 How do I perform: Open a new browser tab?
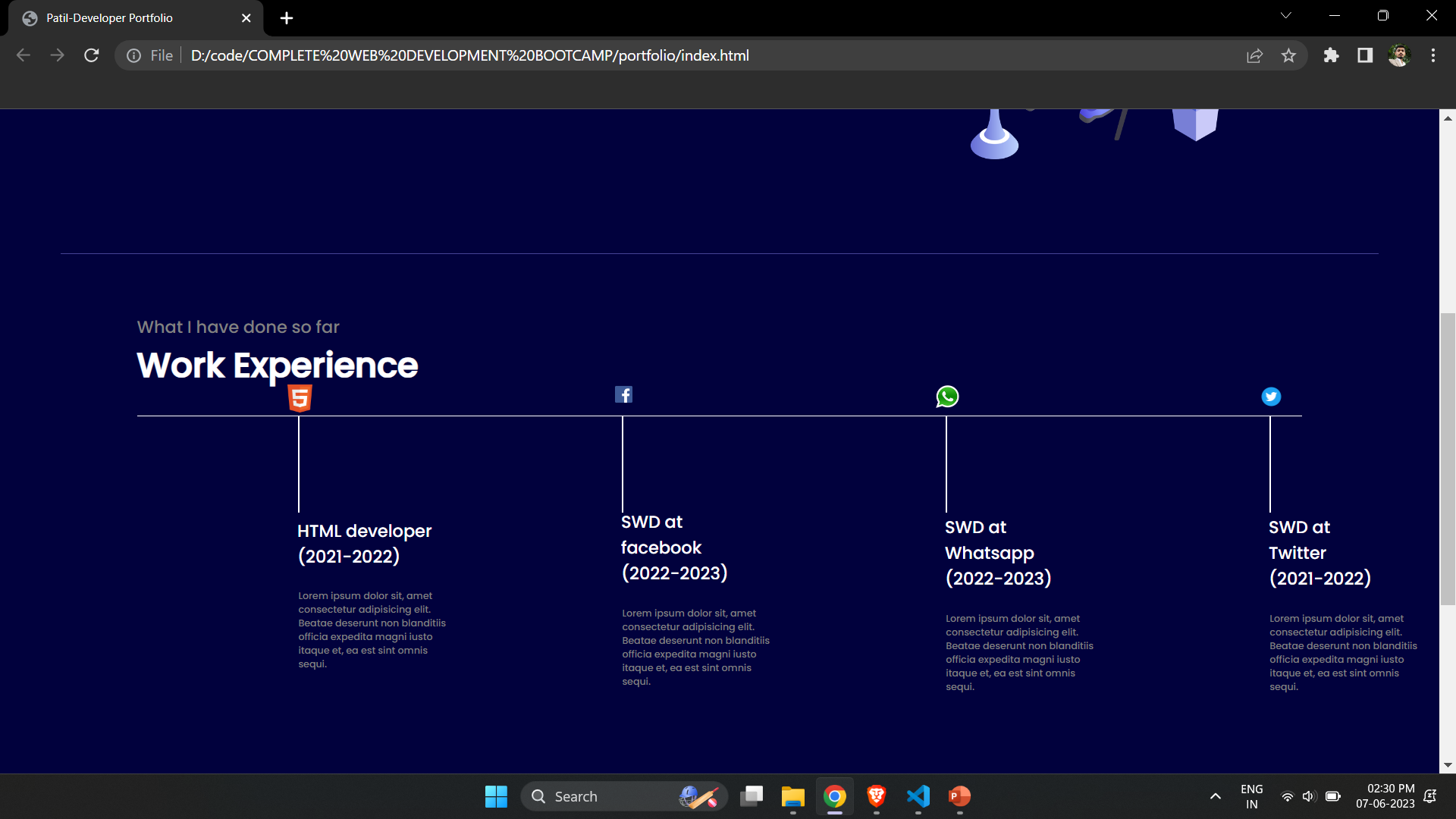(x=287, y=18)
